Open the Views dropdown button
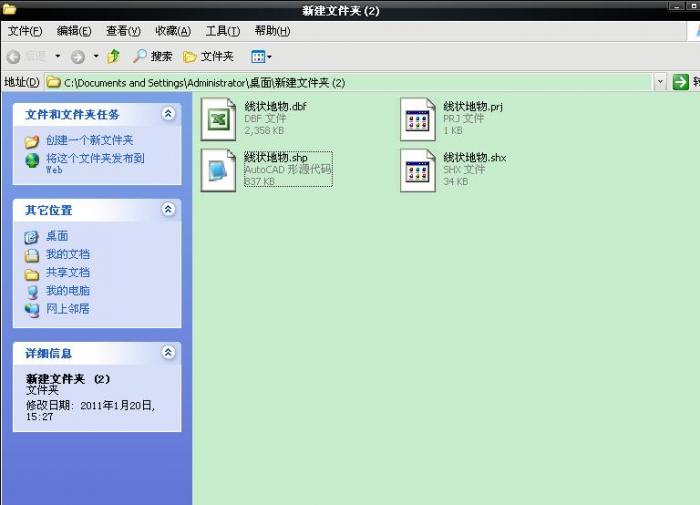Image resolution: width=700 pixels, height=505 pixels. pyautogui.click(x=261, y=57)
